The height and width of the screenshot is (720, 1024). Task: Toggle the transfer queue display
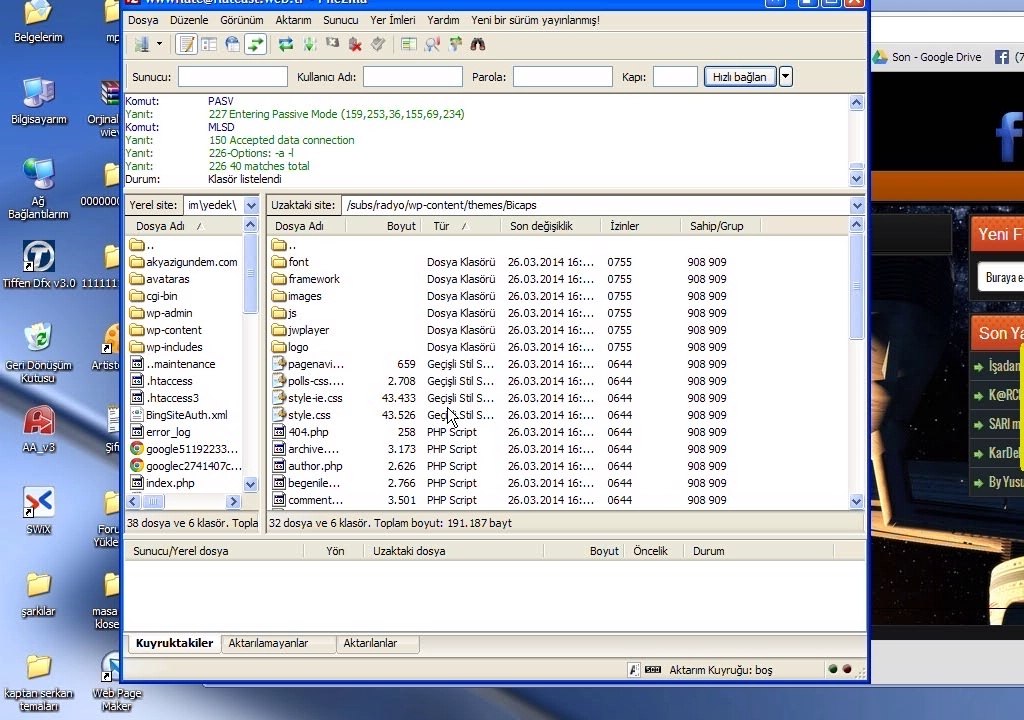point(256,44)
